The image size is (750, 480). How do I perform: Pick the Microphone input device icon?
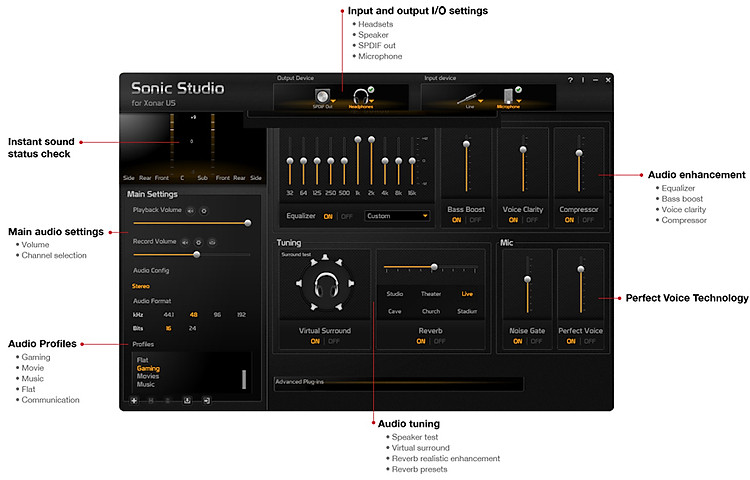508,96
